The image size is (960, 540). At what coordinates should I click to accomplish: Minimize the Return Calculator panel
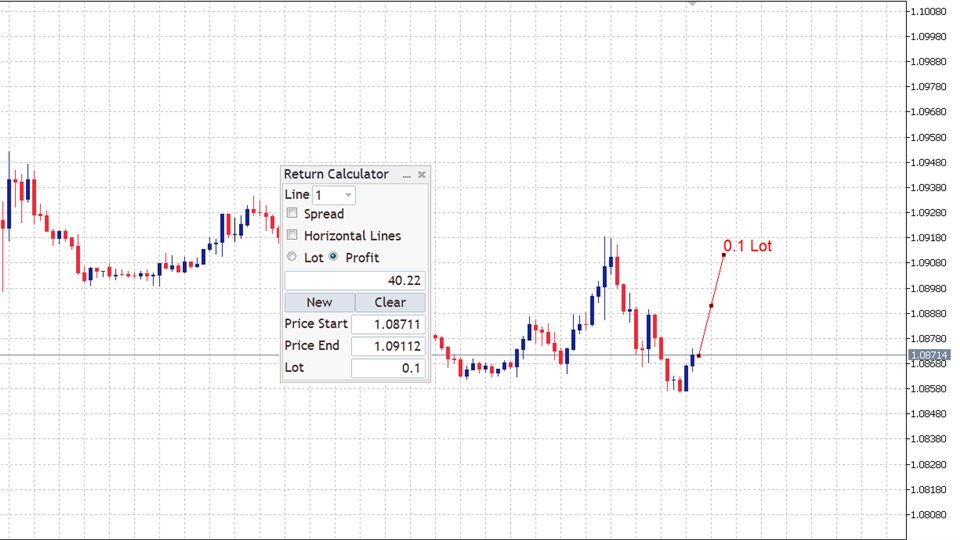pos(407,175)
